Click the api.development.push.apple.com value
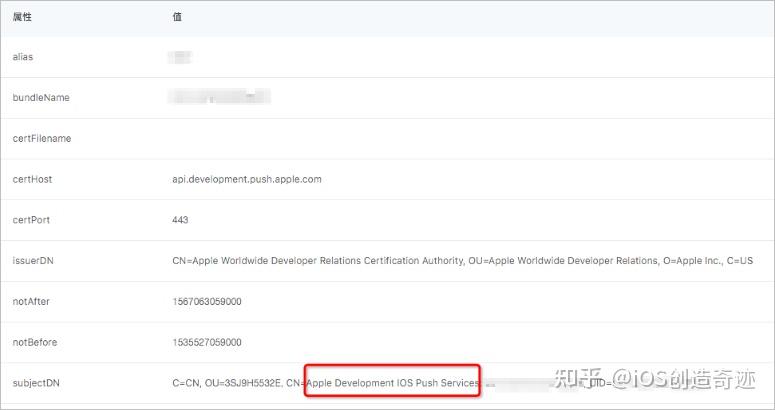The height and width of the screenshot is (410, 775). click(247, 179)
